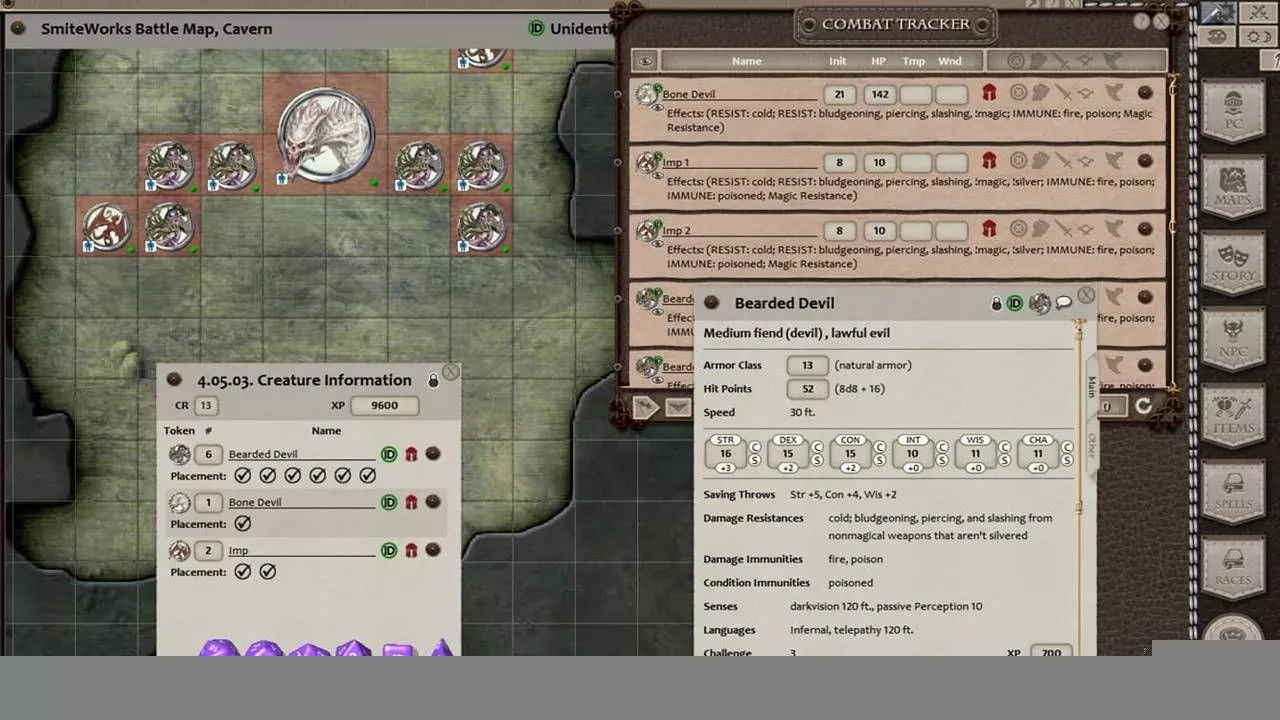Screen dimensions: 1280x720
Task: Toggle first Bearded Devil placement checkmark
Action: click(x=243, y=476)
